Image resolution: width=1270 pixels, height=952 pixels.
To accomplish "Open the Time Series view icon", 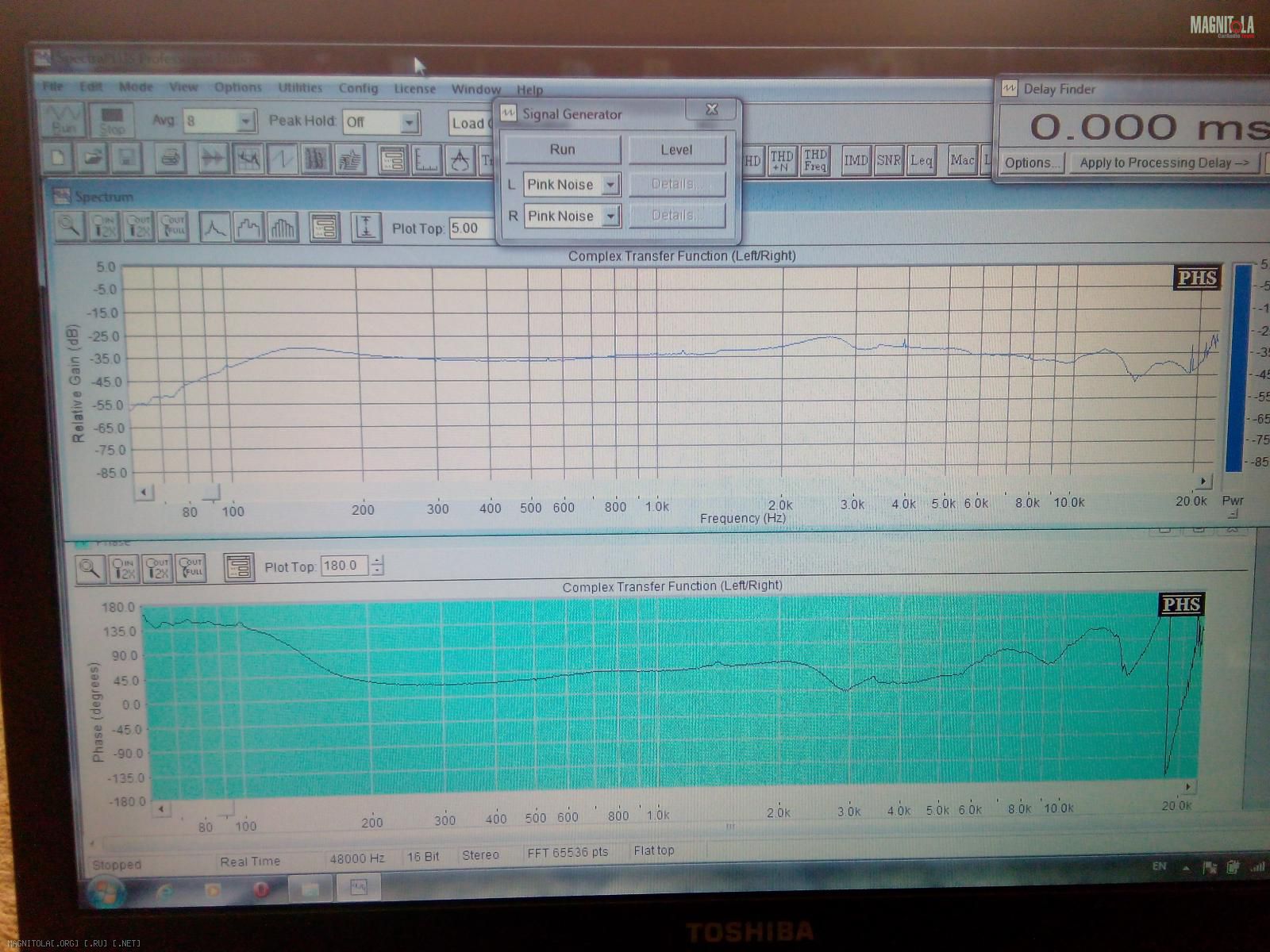I will [x=212, y=159].
